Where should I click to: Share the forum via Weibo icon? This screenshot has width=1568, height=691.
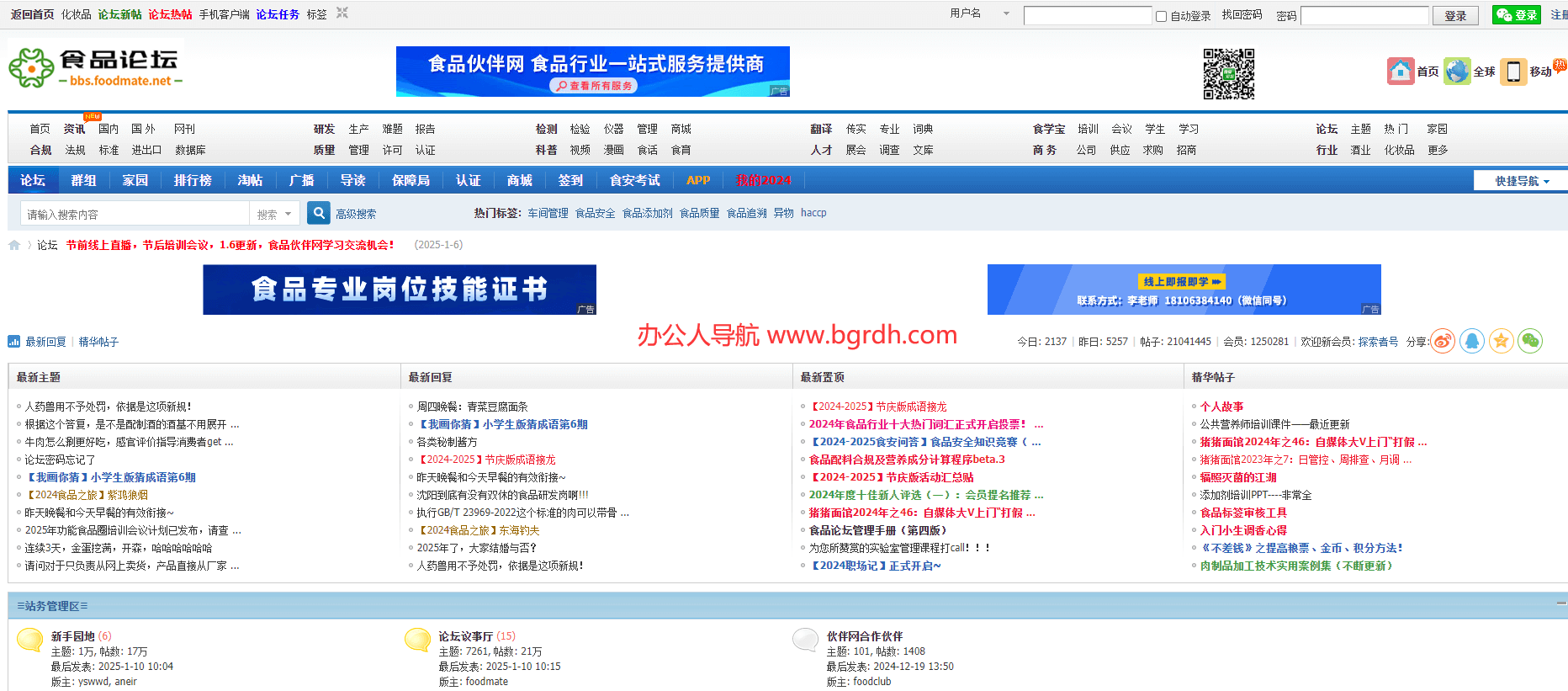1443,341
